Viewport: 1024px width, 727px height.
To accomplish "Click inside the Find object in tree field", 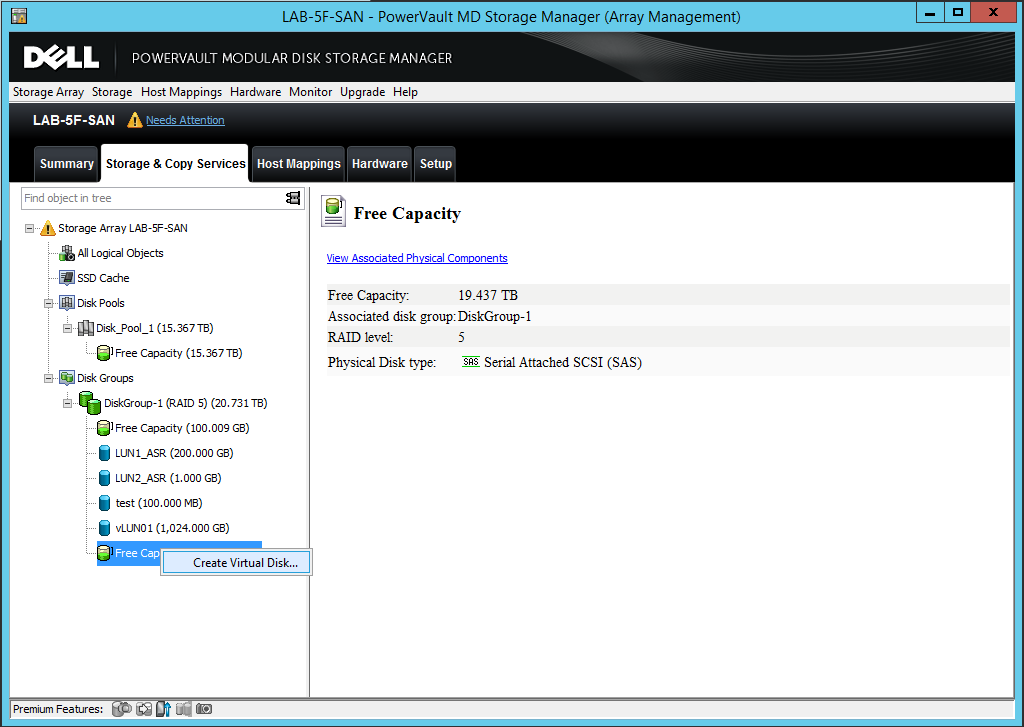I will click(150, 198).
